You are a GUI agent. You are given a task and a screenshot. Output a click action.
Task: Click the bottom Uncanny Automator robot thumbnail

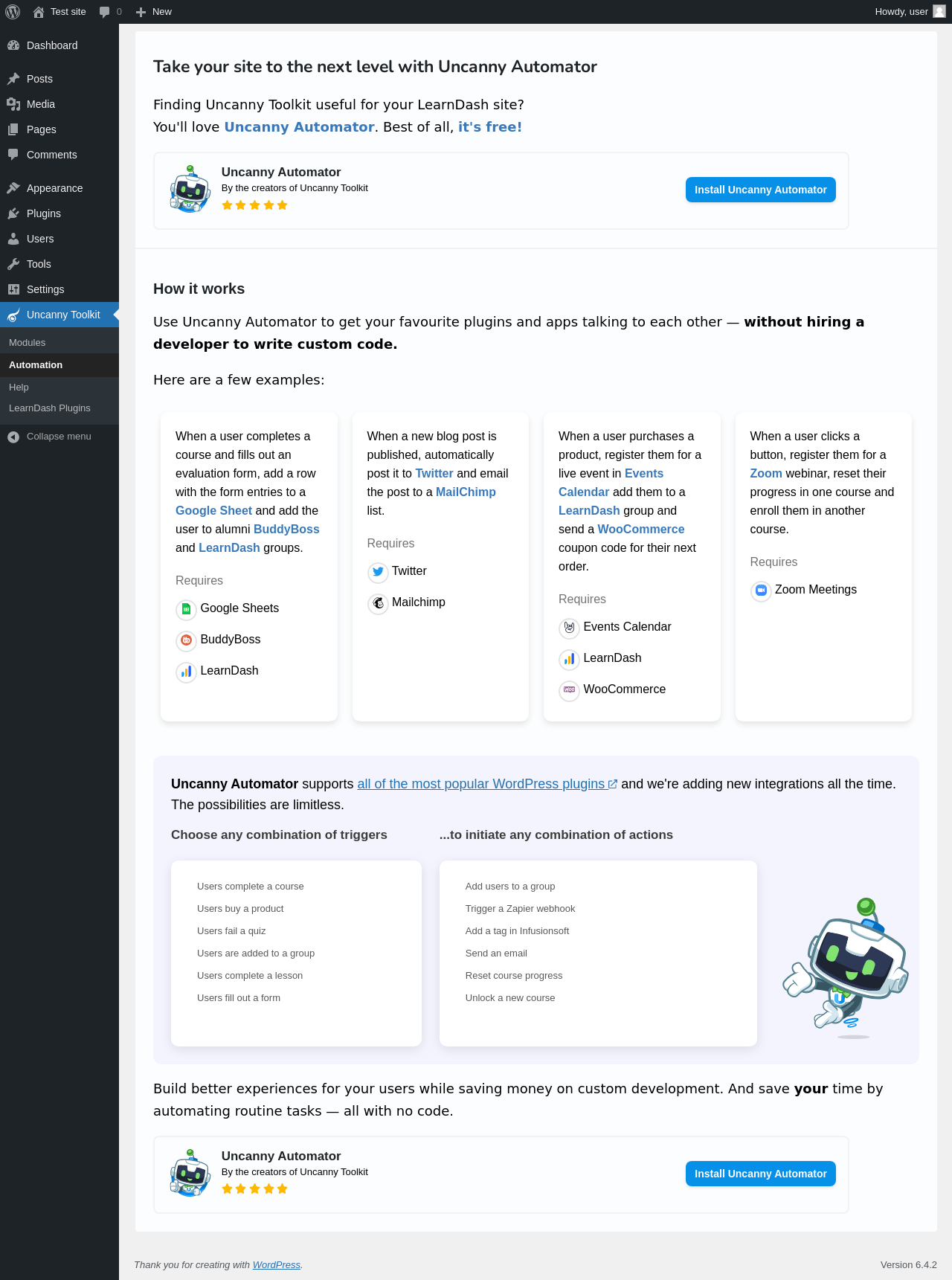[x=190, y=1174]
